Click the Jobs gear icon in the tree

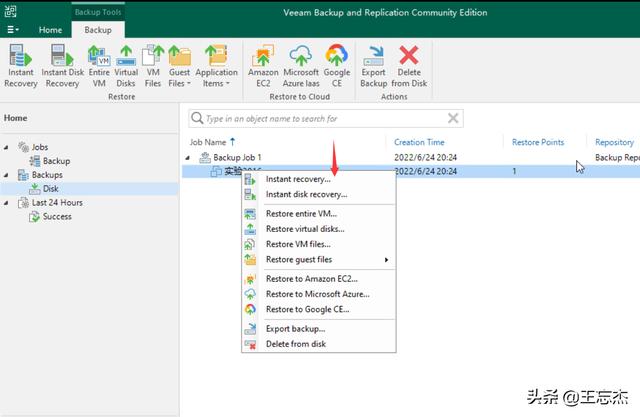click(x=23, y=147)
